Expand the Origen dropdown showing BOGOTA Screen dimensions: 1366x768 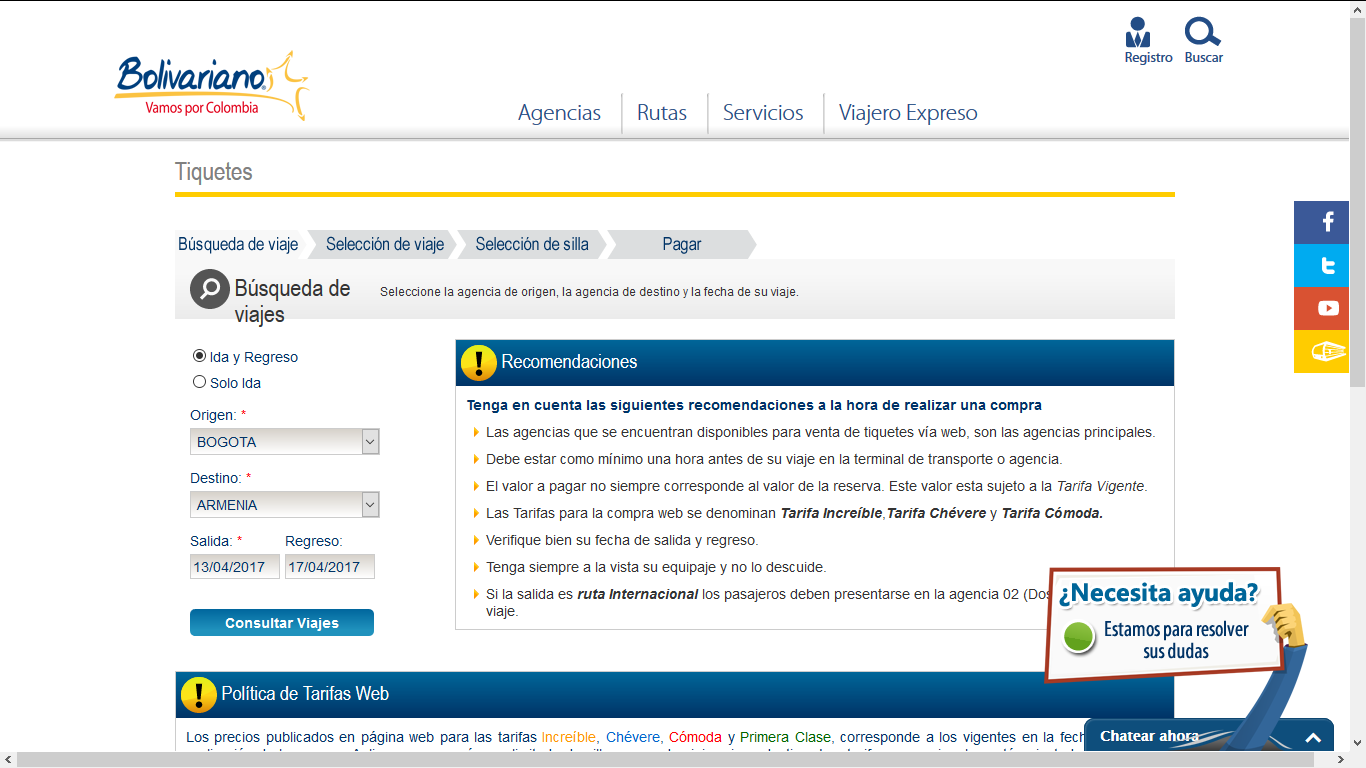[284, 442]
